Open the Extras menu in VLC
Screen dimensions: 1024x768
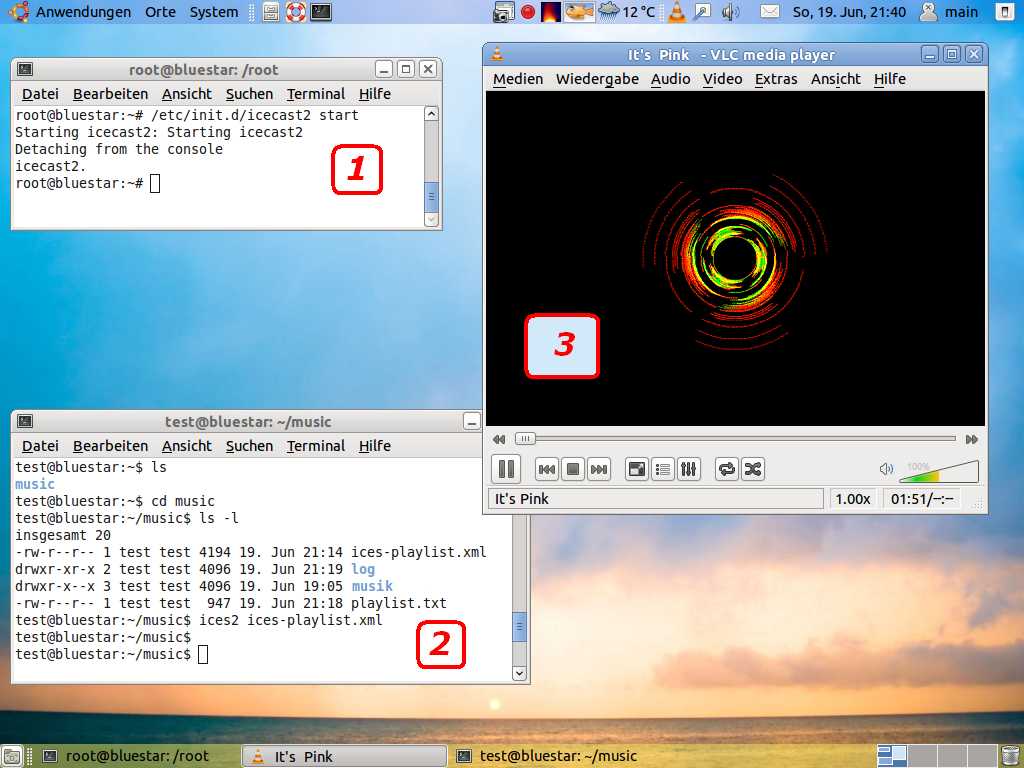(x=776, y=79)
